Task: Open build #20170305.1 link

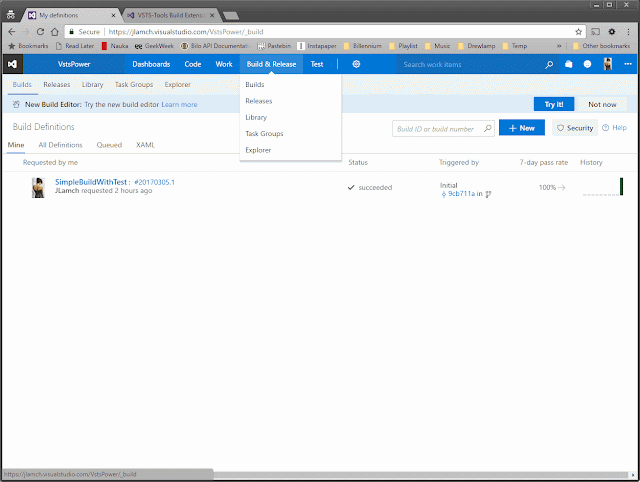Action: coord(154,182)
